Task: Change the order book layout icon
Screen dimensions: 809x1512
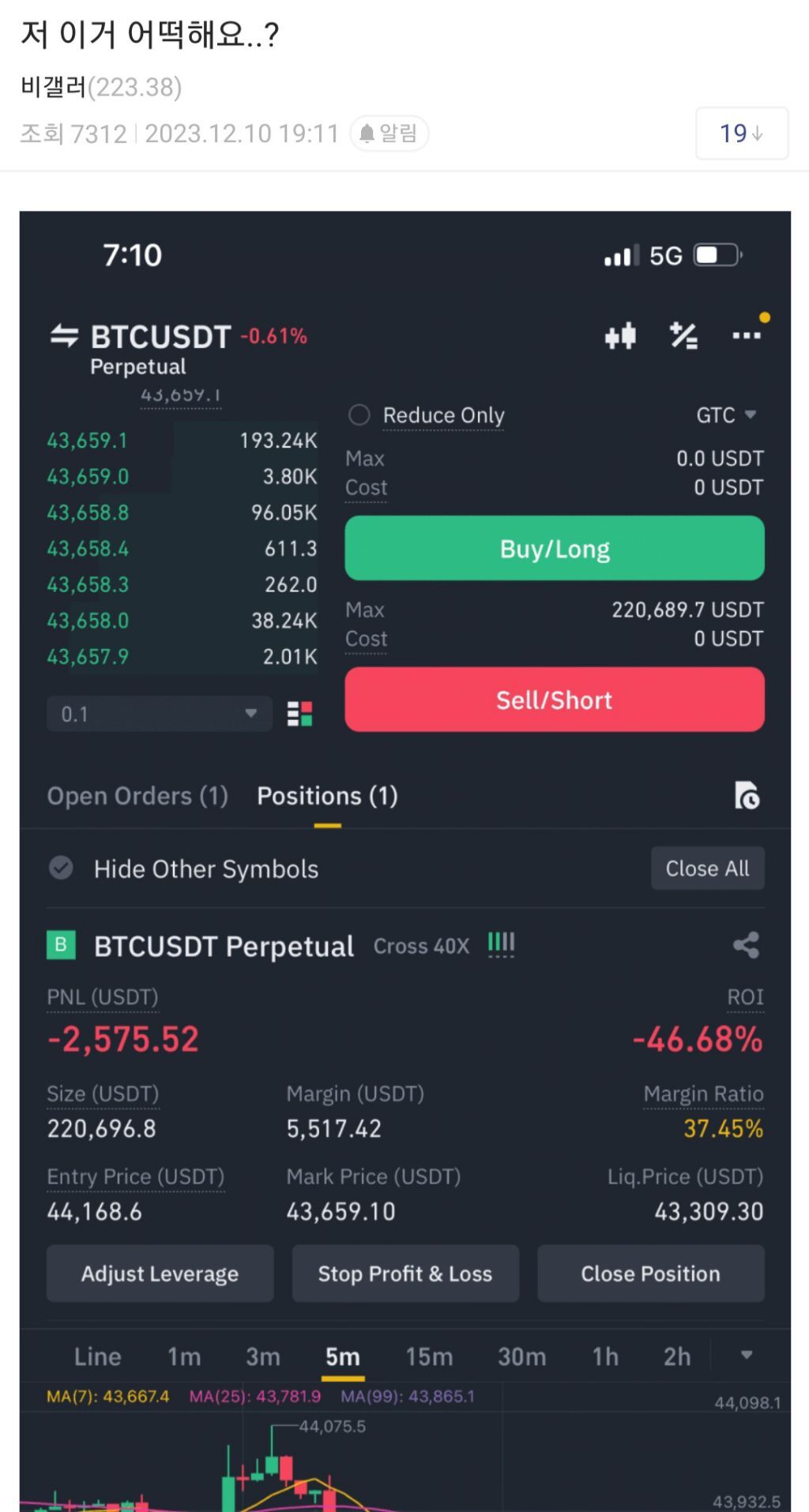Action: coord(299,714)
